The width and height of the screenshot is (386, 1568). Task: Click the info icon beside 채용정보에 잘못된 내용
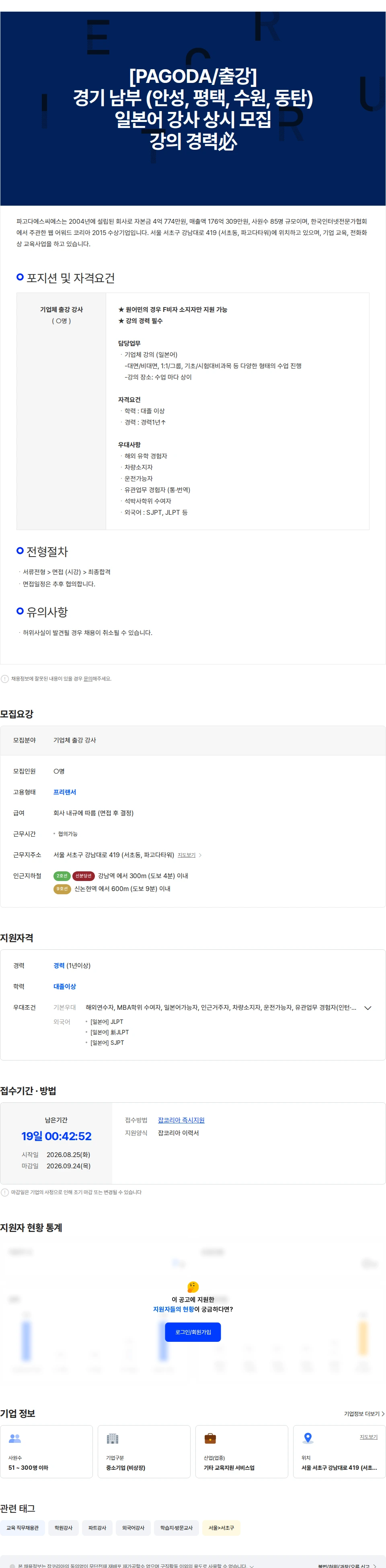(x=5, y=679)
